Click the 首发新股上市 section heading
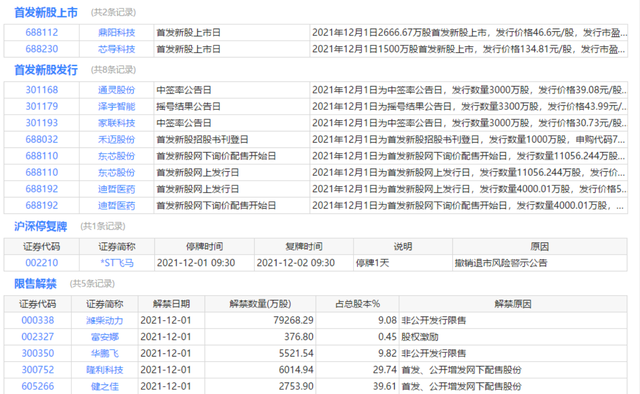This screenshot has width=640, height=394. click(x=46, y=13)
